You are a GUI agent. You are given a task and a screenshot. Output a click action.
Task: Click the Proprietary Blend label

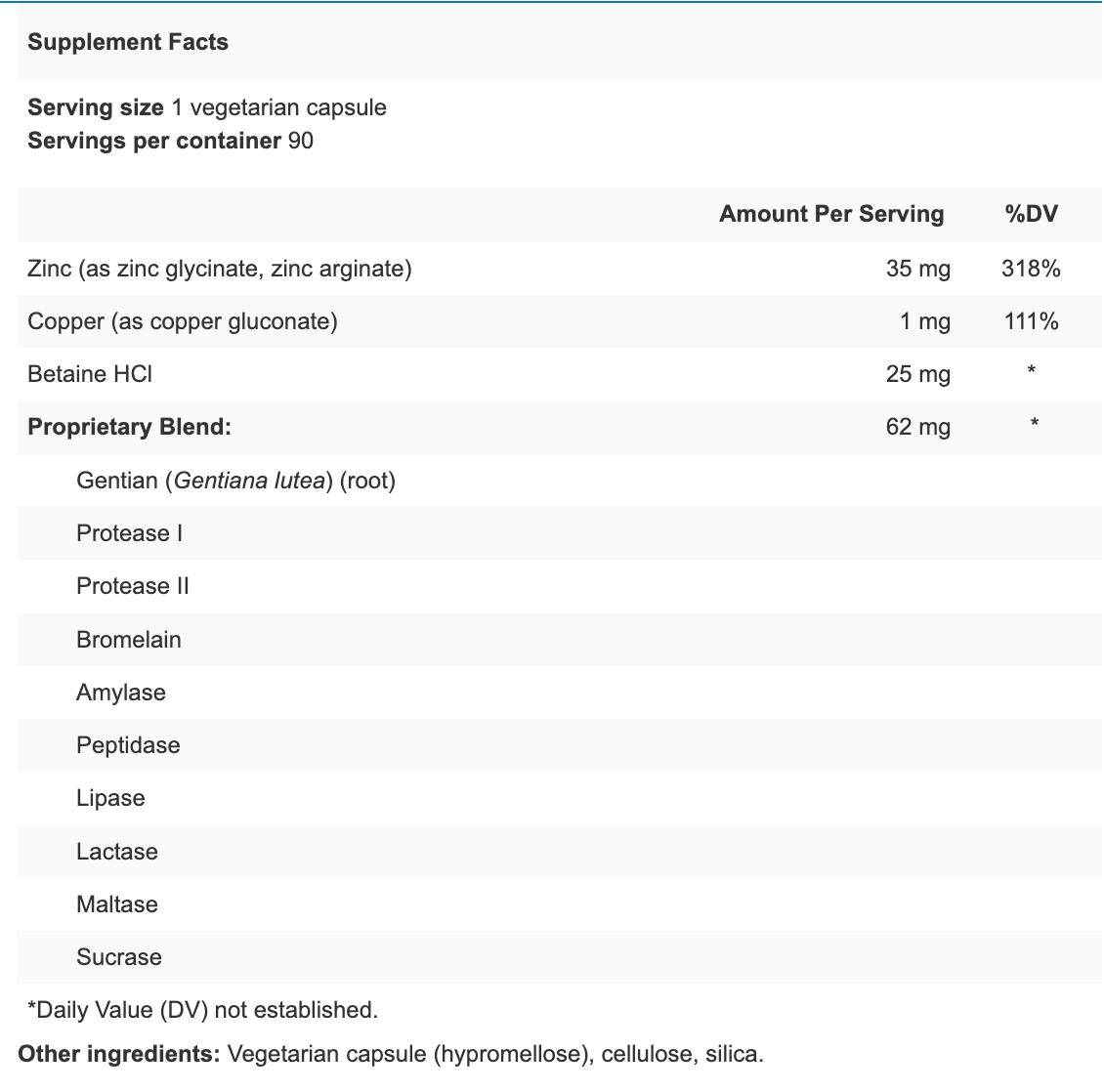click(x=129, y=427)
